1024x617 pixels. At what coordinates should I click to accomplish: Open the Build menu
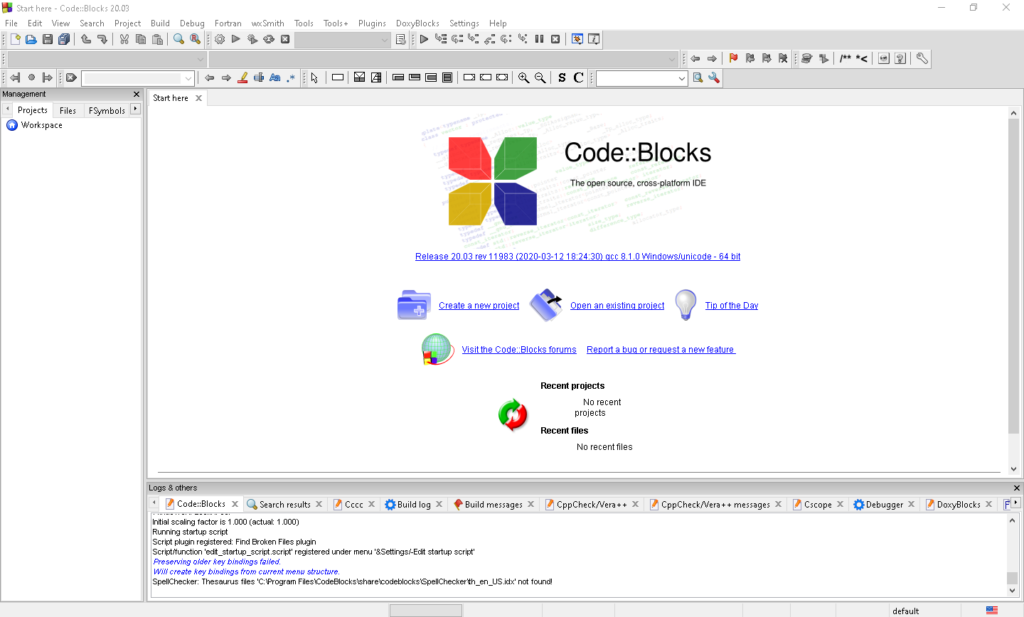tap(160, 23)
